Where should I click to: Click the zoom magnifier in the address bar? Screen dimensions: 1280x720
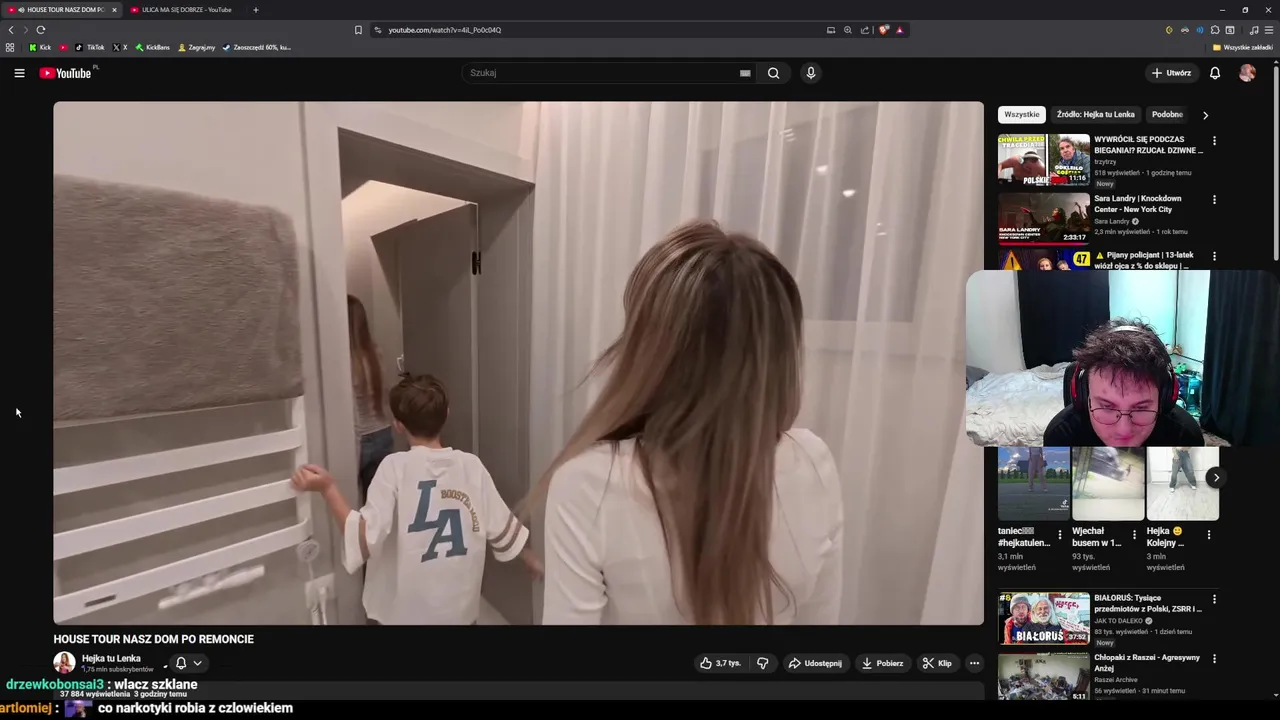pos(848,30)
